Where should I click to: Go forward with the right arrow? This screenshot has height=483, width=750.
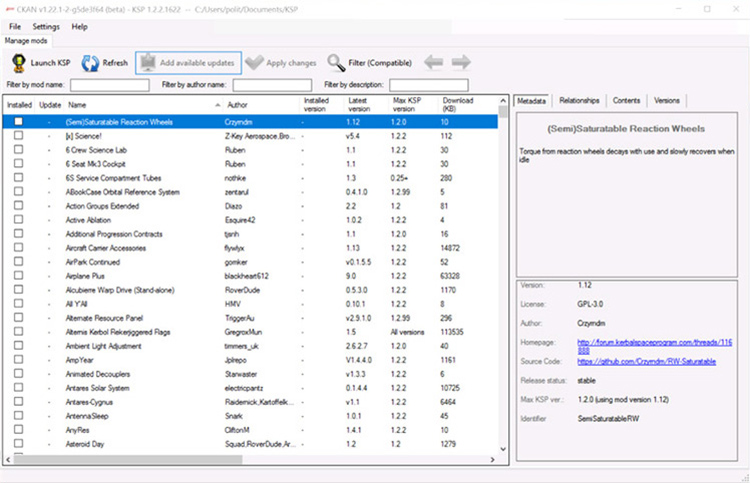pyautogui.click(x=461, y=62)
